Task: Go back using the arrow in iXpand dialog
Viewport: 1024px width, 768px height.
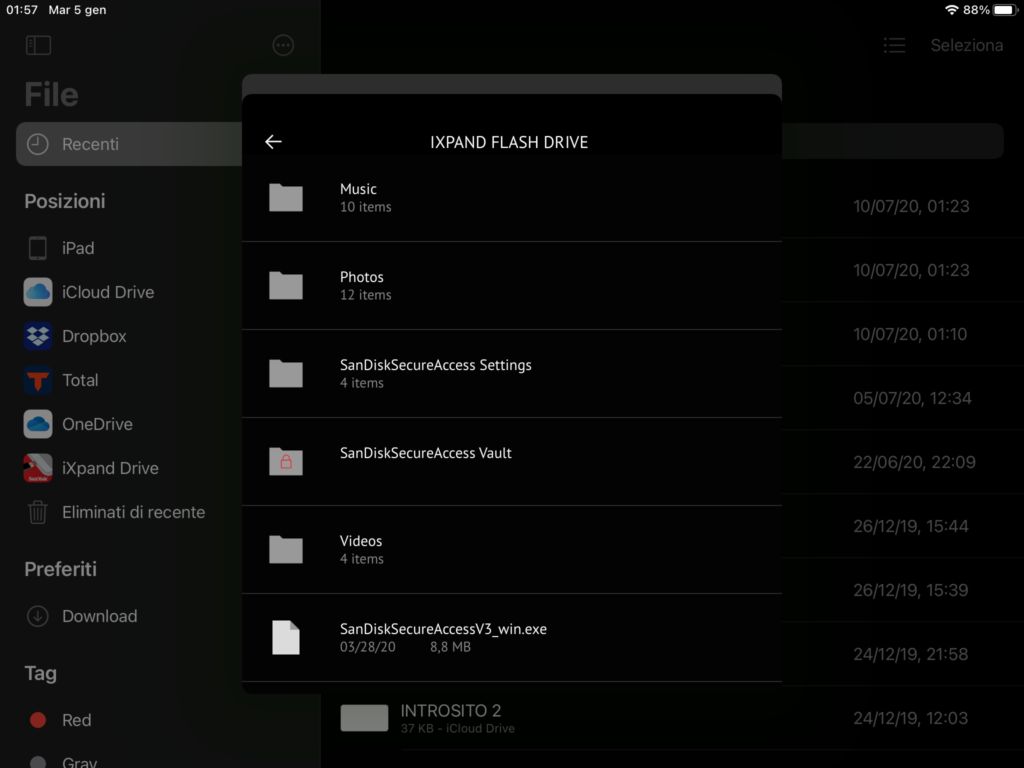Action: coord(273,142)
